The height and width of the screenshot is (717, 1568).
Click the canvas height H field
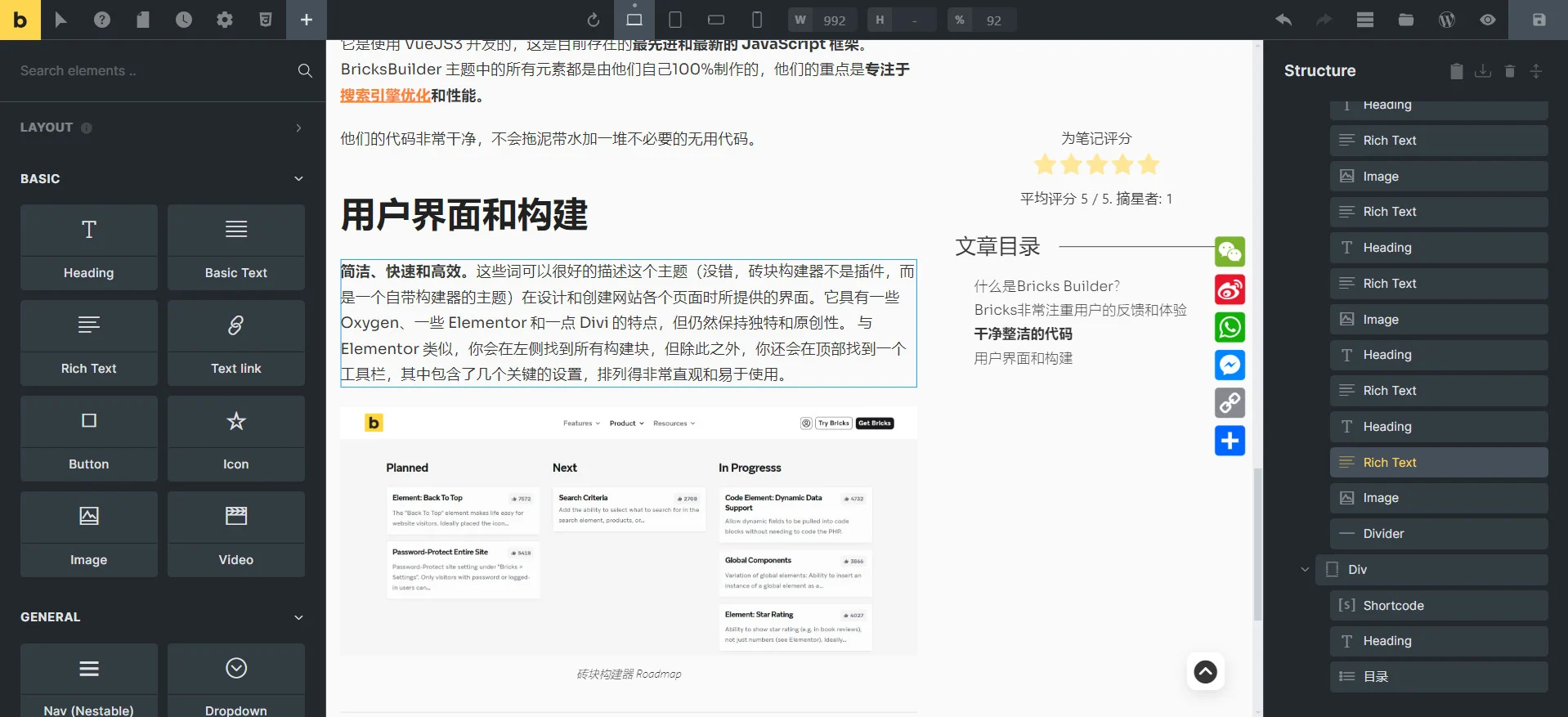tap(902, 20)
